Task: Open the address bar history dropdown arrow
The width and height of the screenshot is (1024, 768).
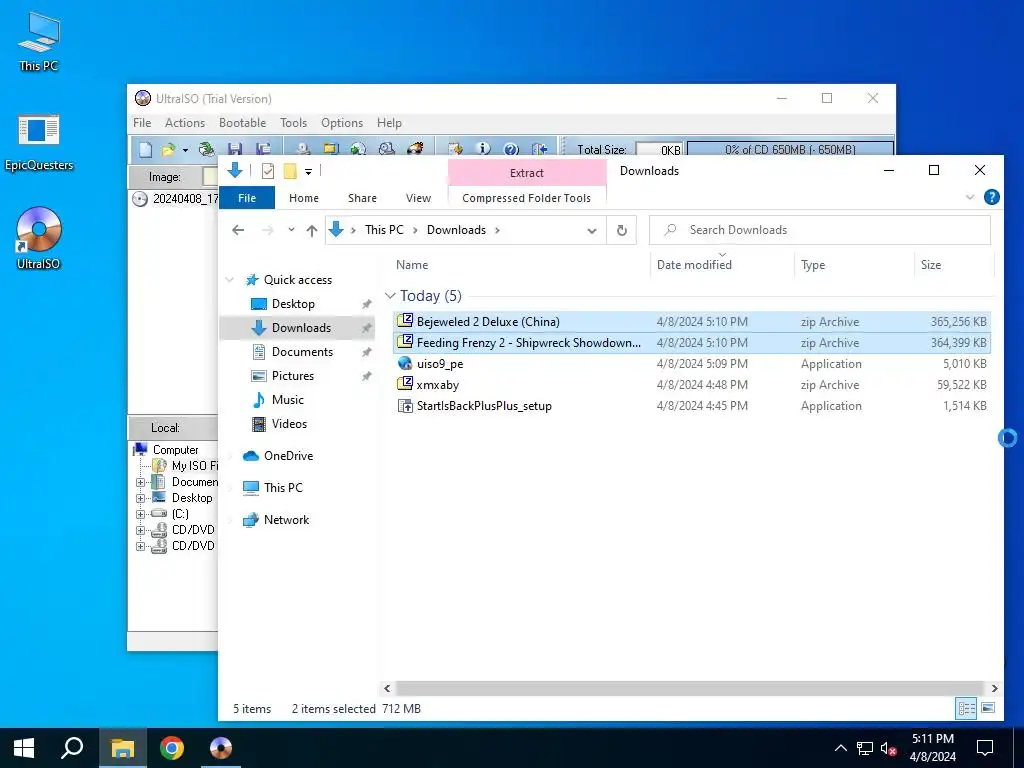Action: click(x=592, y=231)
